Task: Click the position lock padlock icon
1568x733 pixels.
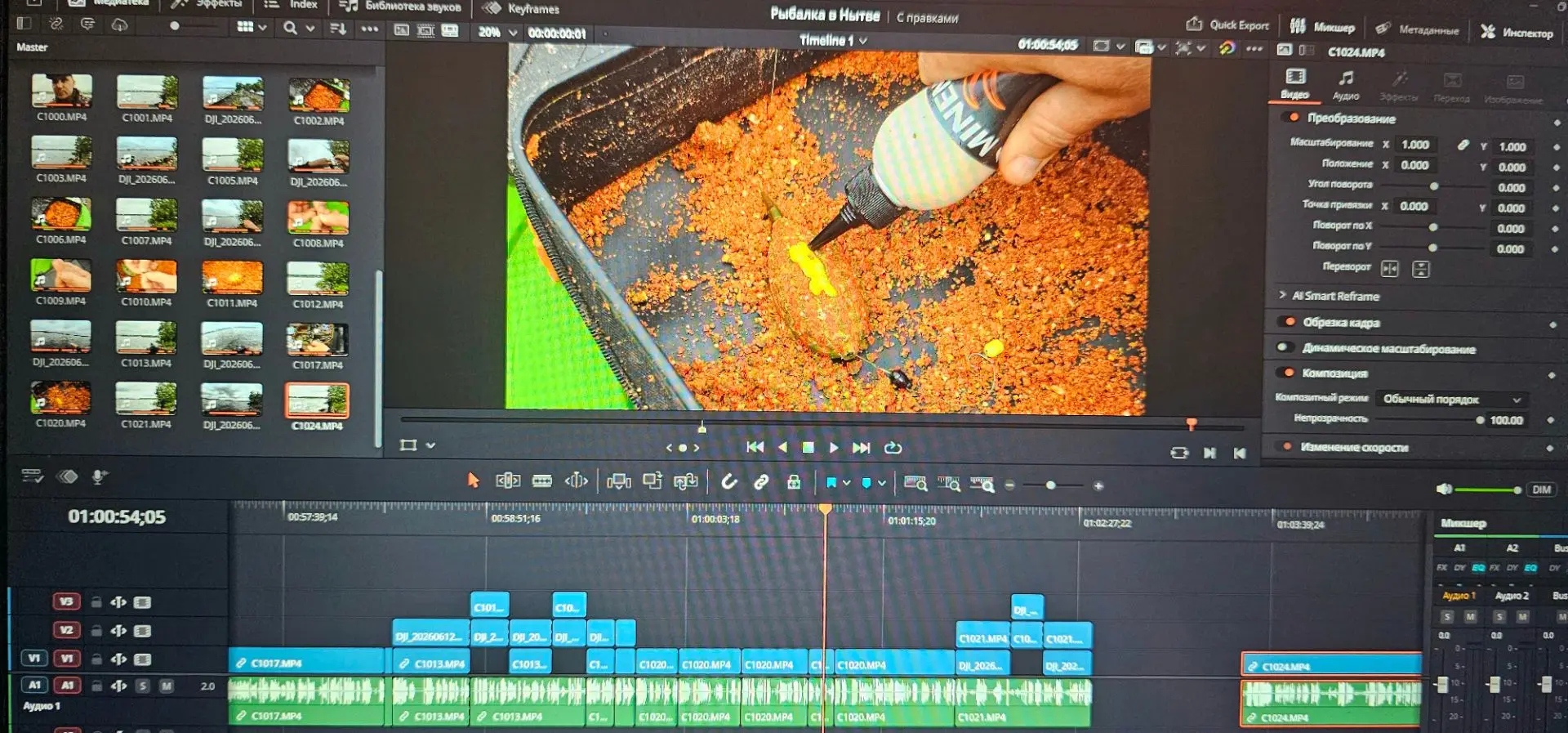Action: click(x=793, y=483)
